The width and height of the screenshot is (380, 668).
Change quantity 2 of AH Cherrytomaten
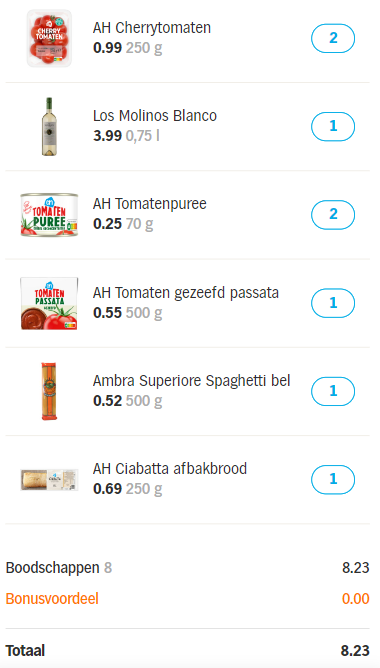tap(333, 38)
